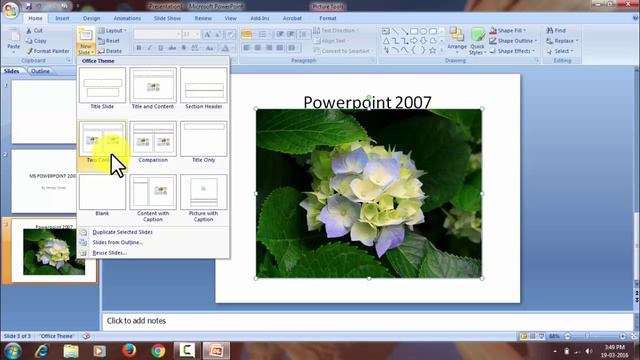The image size is (640, 360).
Task: Click the Office button logo
Action: click(x=11, y=10)
